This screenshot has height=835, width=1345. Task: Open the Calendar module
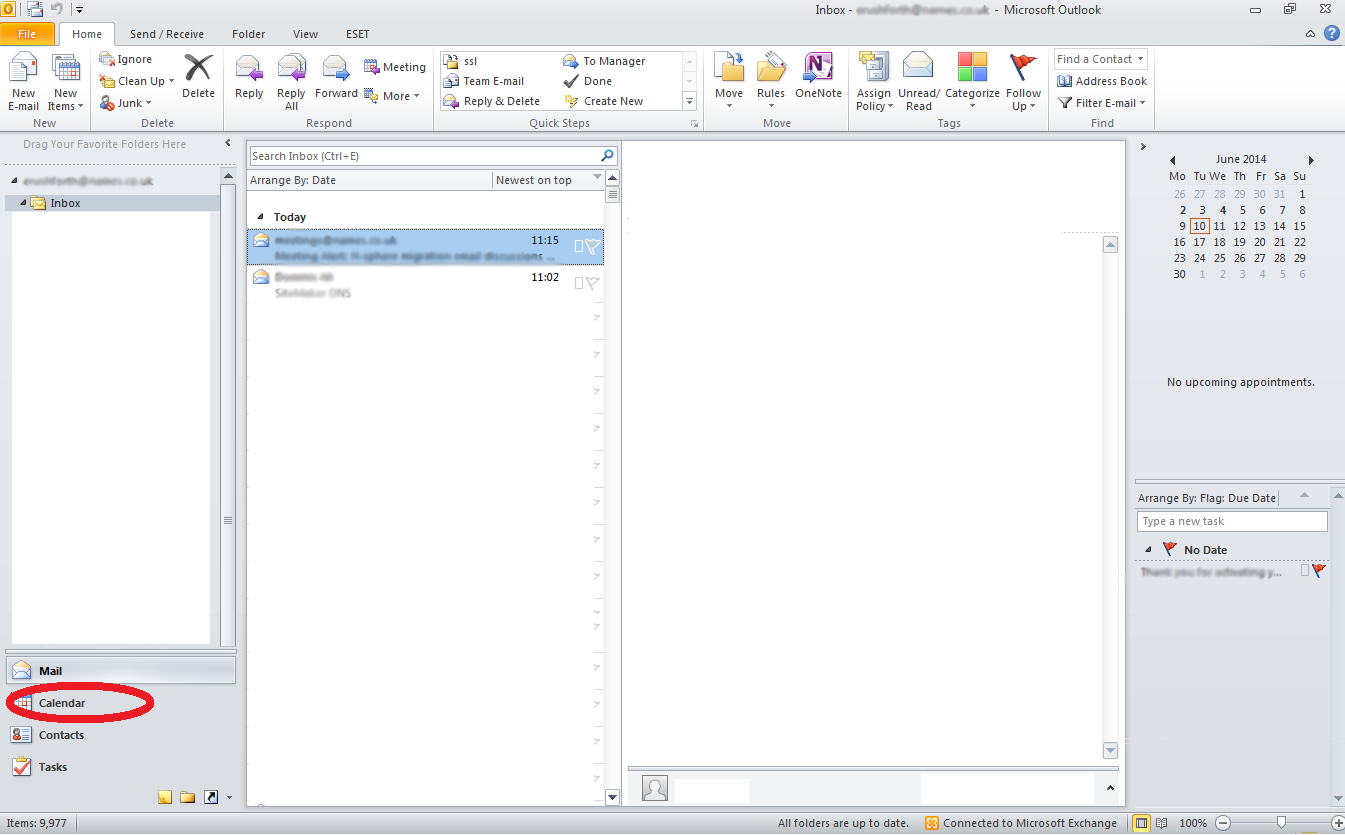[x=121, y=703]
